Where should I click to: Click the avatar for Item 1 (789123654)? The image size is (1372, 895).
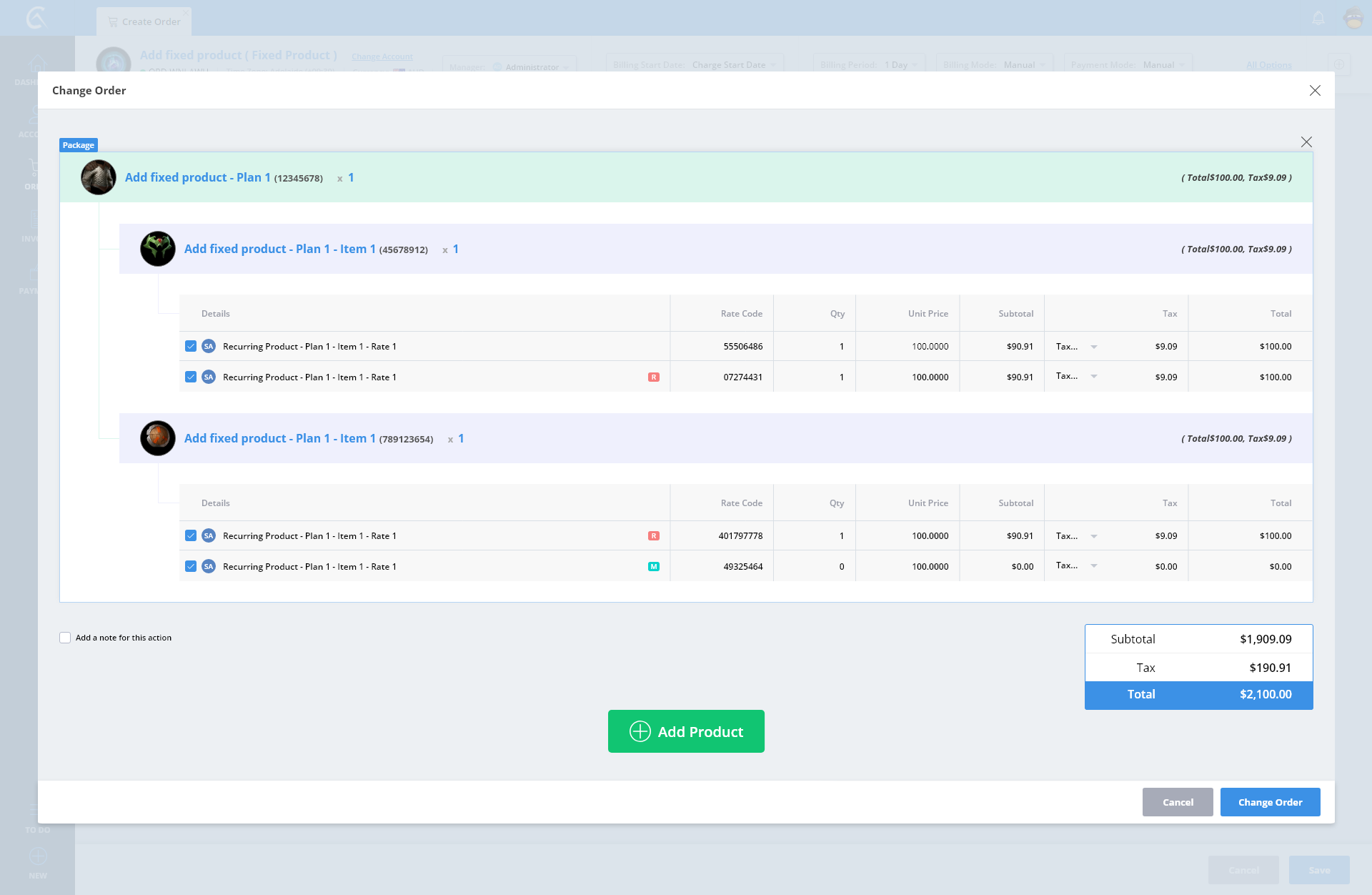point(158,438)
